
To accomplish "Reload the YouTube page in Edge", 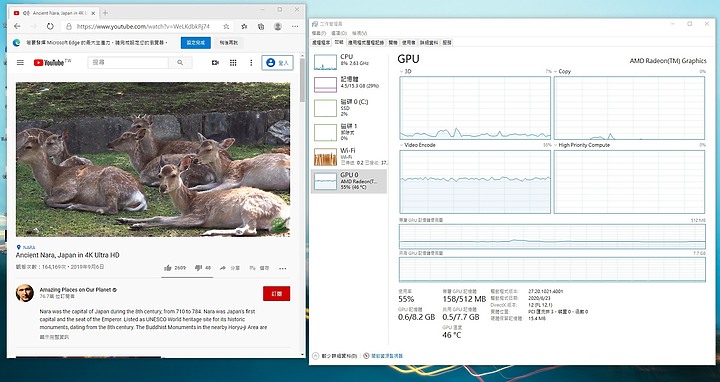I will tap(50, 27).
